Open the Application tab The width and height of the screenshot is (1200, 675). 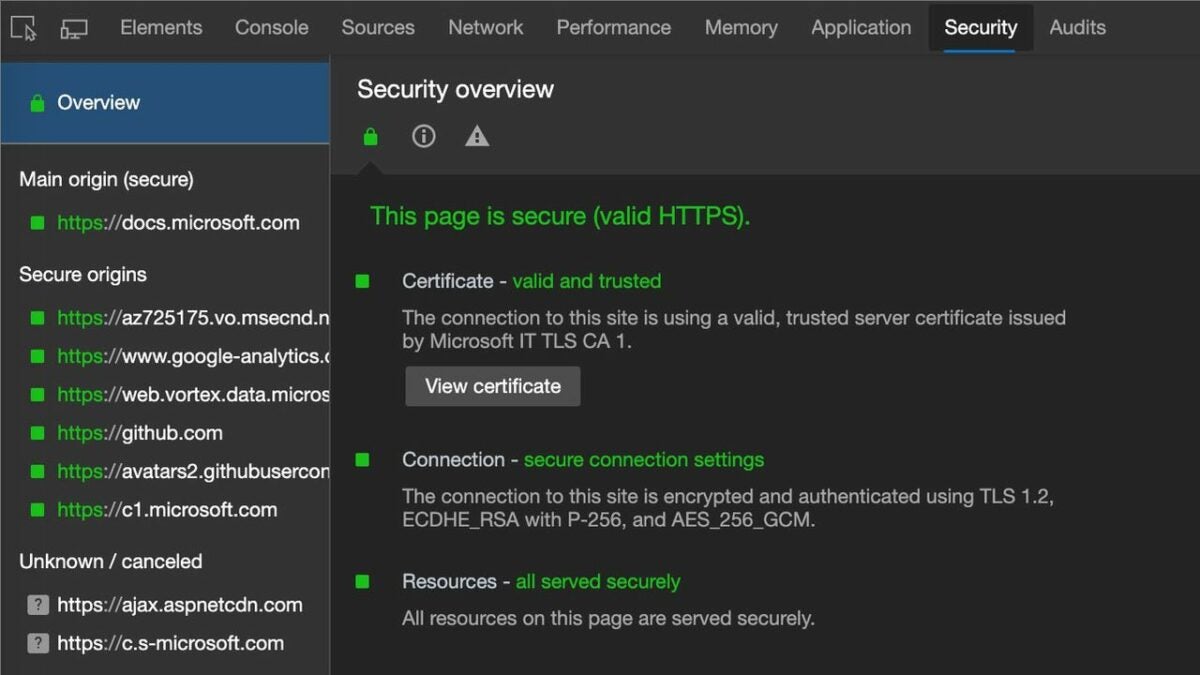862,28
